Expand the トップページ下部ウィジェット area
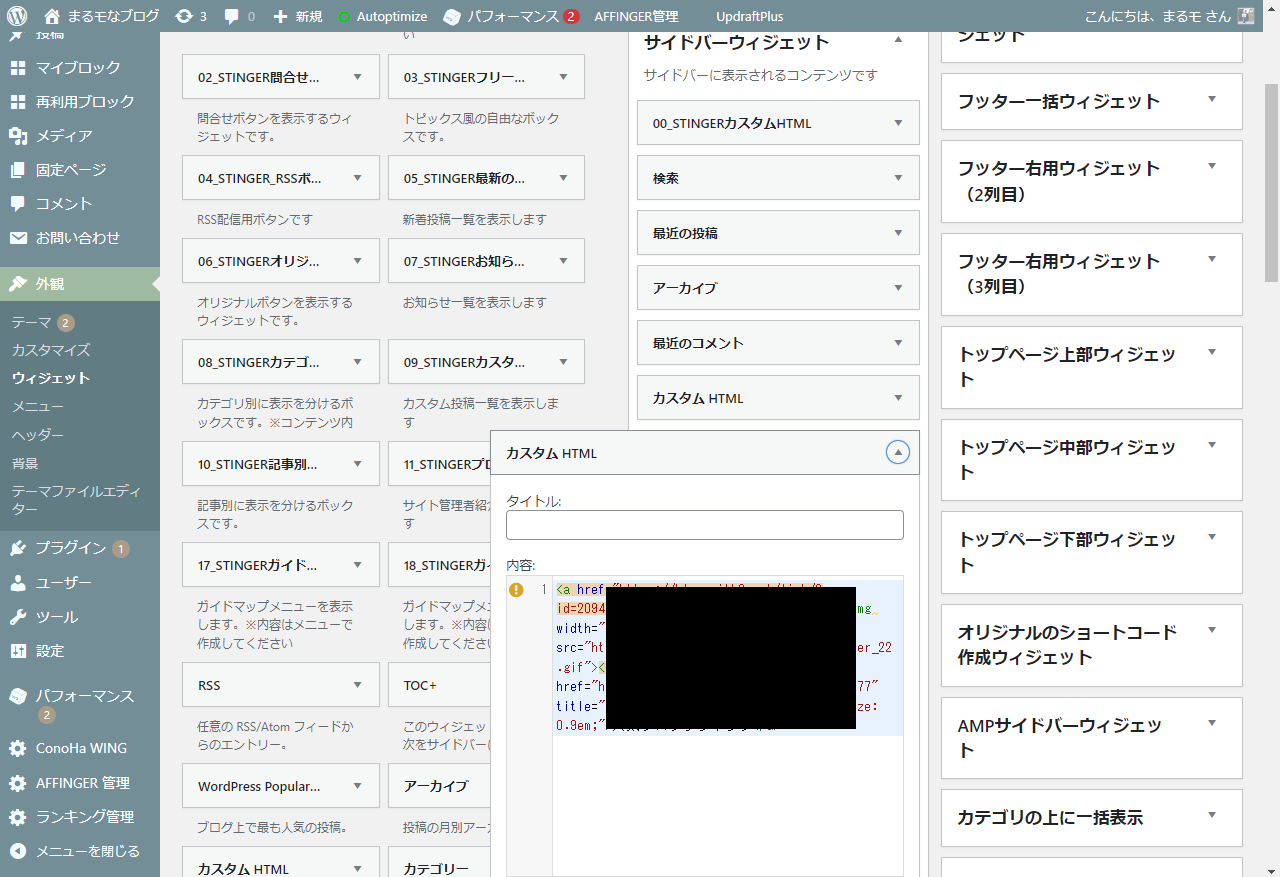This screenshot has width=1280, height=877. click(x=1212, y=537)
